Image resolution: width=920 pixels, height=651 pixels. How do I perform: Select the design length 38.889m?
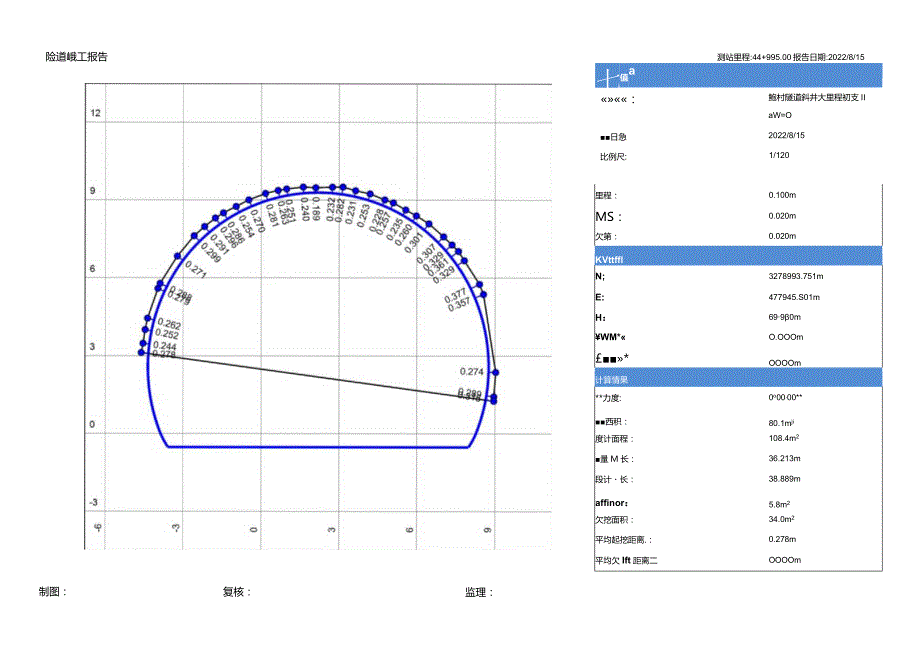click(x=784, y=479)
